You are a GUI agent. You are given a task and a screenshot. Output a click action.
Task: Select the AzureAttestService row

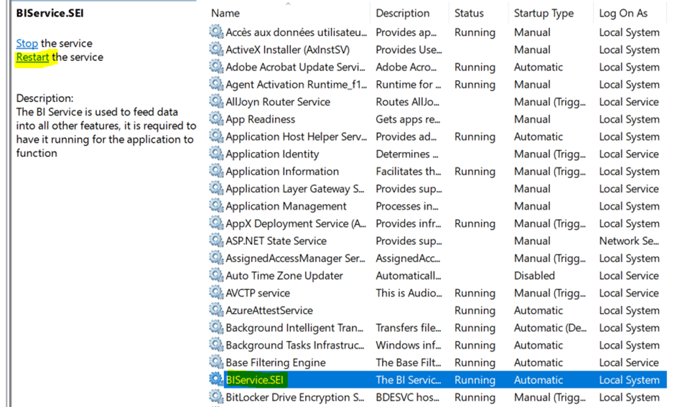click(268, 311)
